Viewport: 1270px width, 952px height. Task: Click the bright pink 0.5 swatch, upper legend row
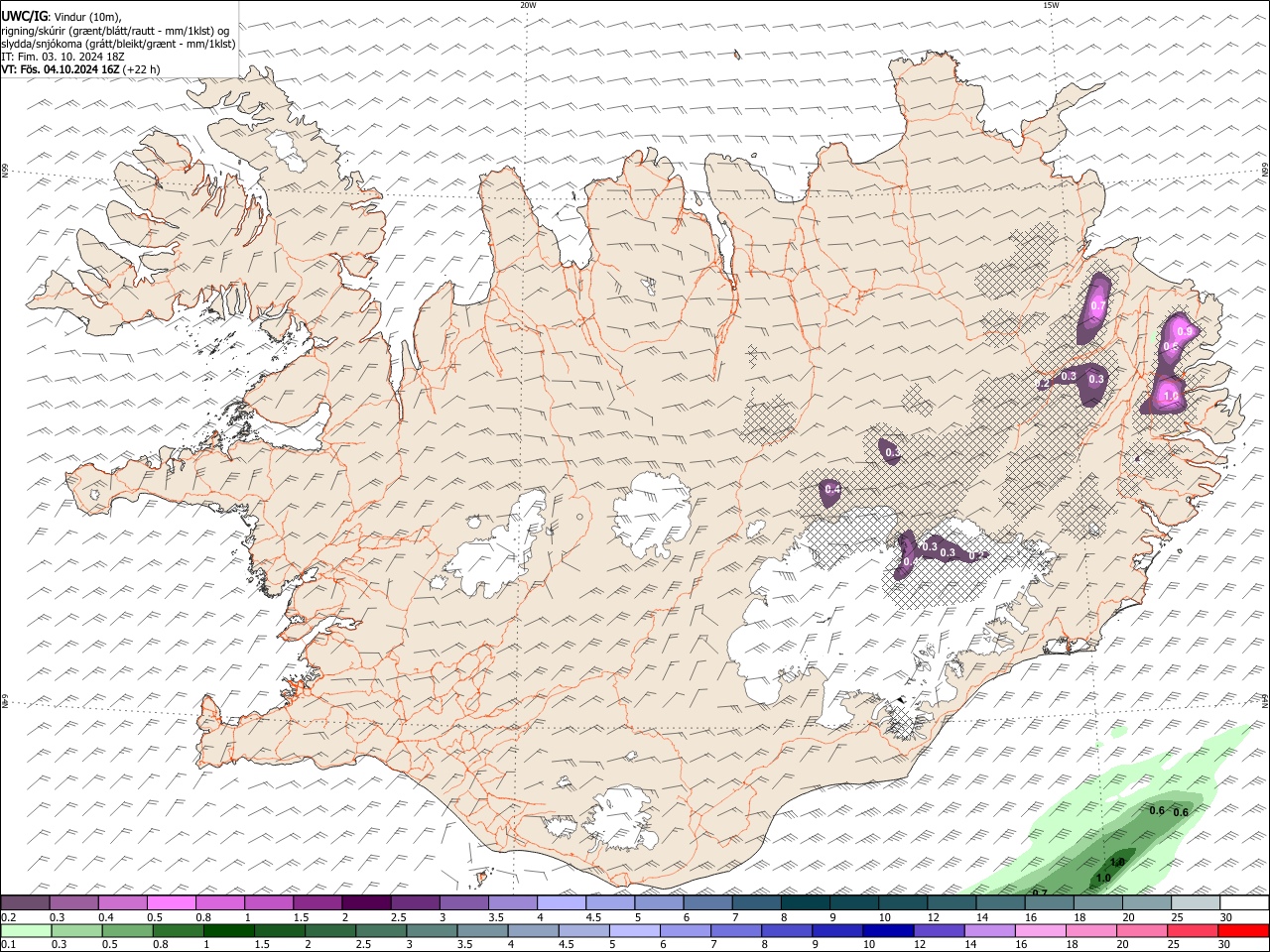pyautogui.click(x=171, y=902)
